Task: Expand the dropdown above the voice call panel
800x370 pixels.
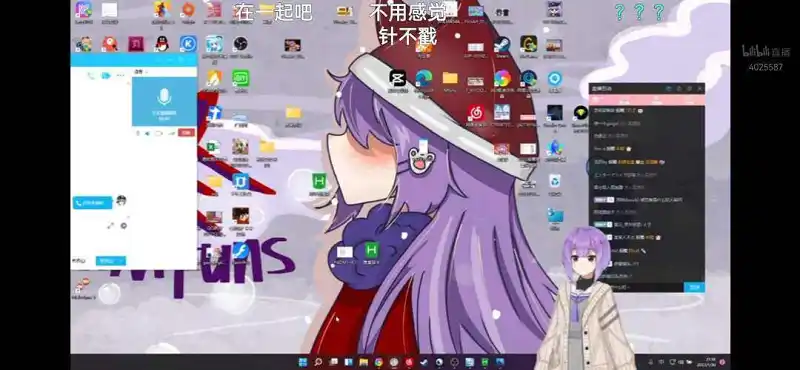Action: pos(140,72)
